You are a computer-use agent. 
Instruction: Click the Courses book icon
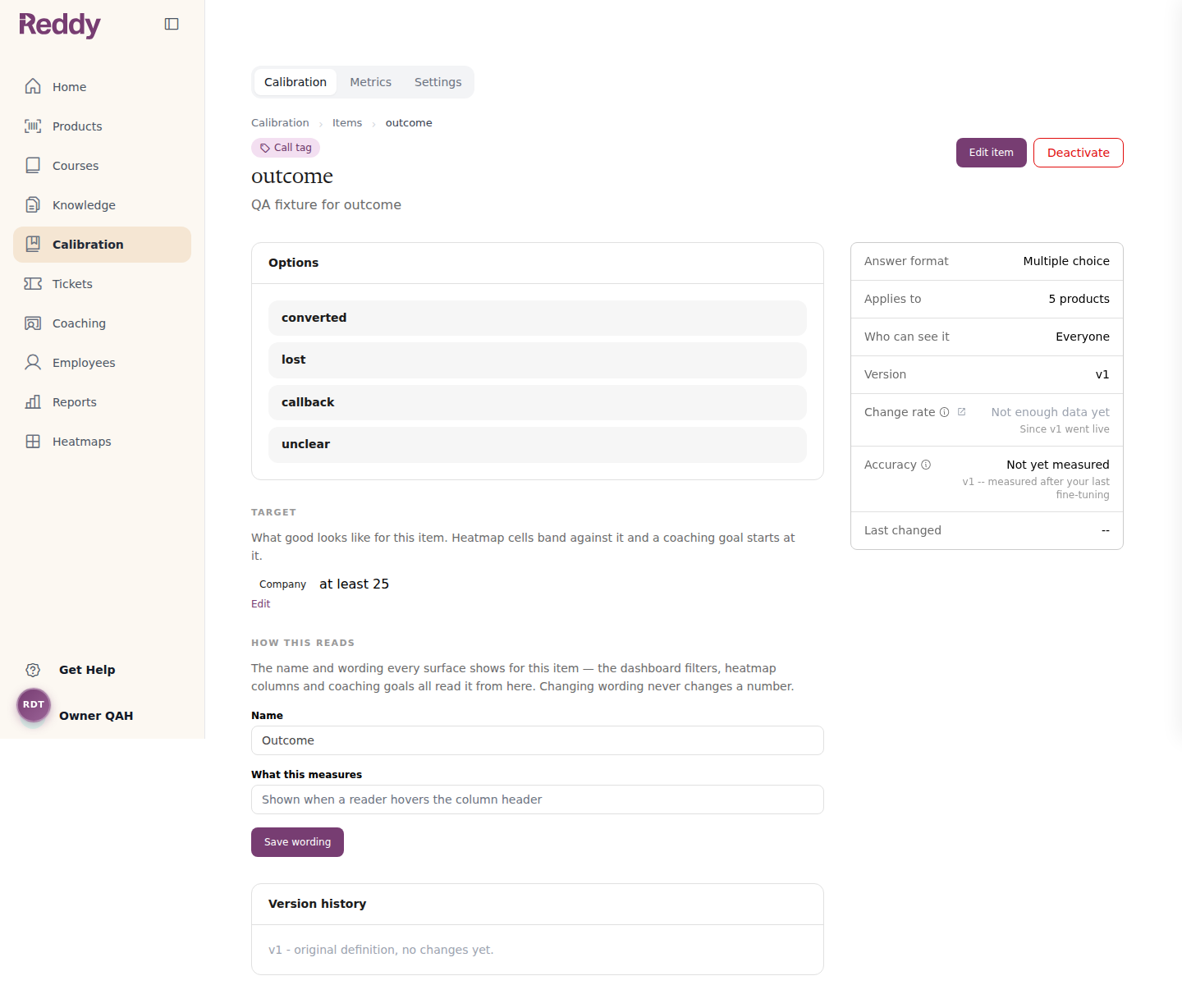click(33, 165)
